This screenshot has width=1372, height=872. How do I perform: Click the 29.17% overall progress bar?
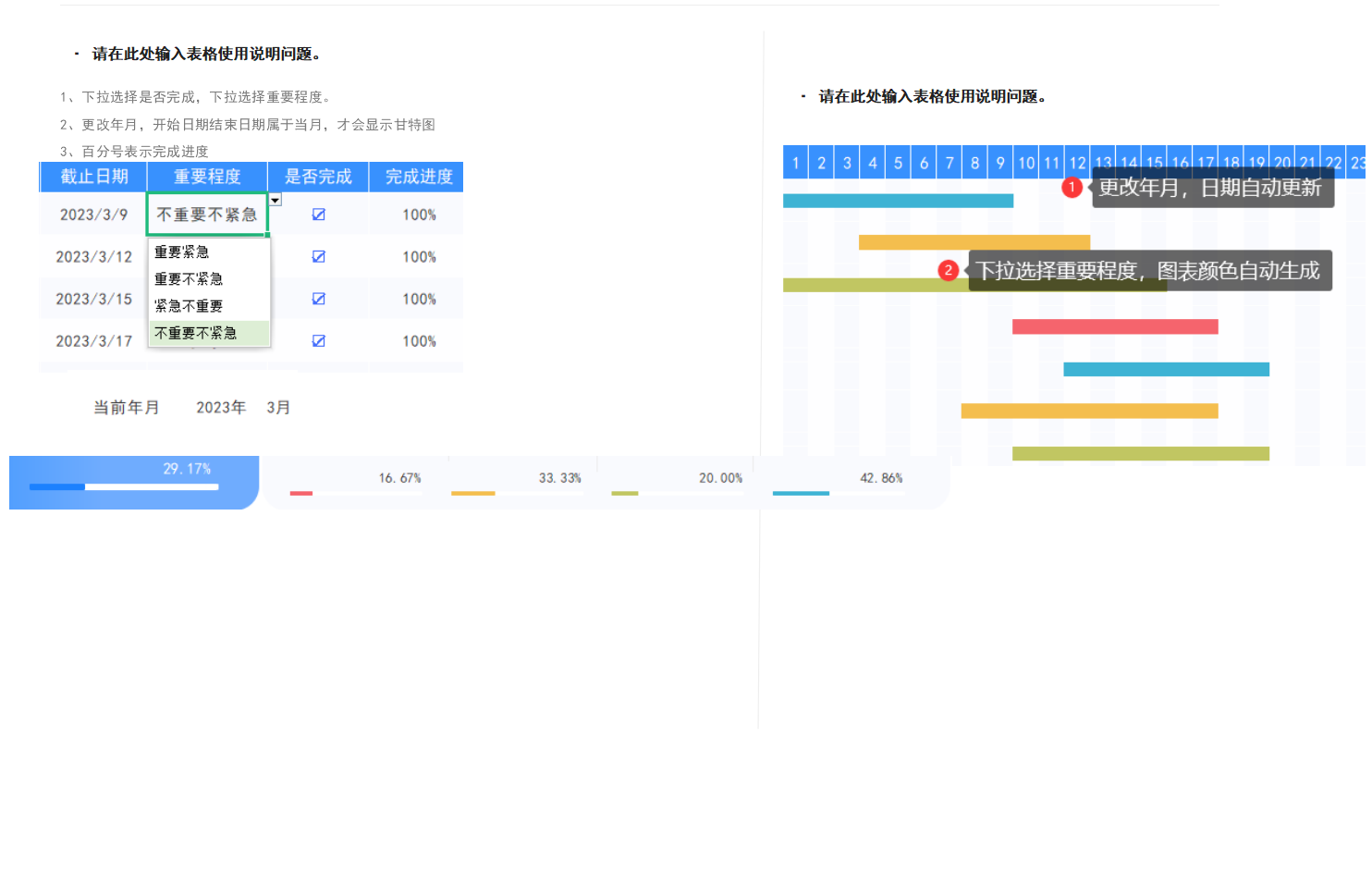click(124, 486)
